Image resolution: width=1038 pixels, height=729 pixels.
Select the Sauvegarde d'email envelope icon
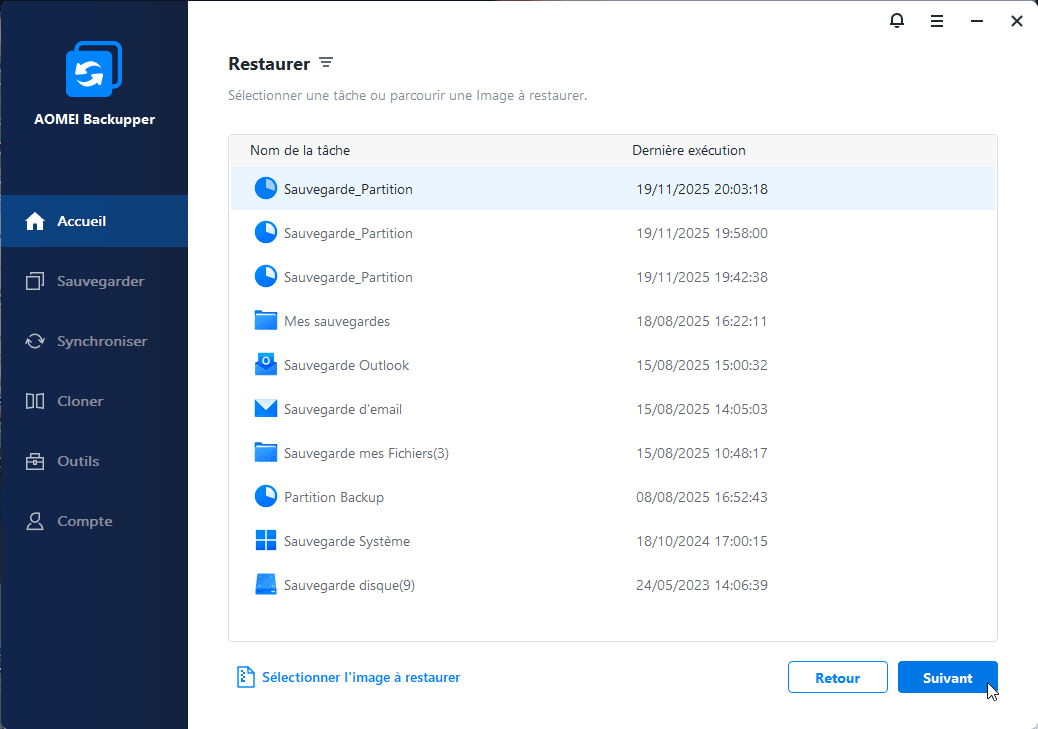(265, 409)
